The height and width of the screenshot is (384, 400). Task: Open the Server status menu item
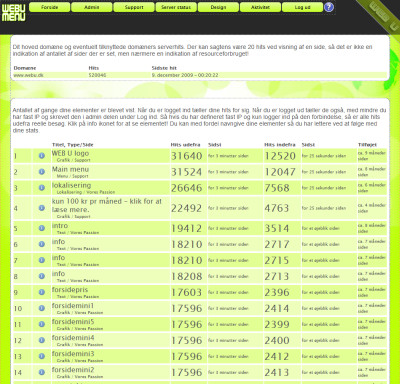click(x=176, y=7)
